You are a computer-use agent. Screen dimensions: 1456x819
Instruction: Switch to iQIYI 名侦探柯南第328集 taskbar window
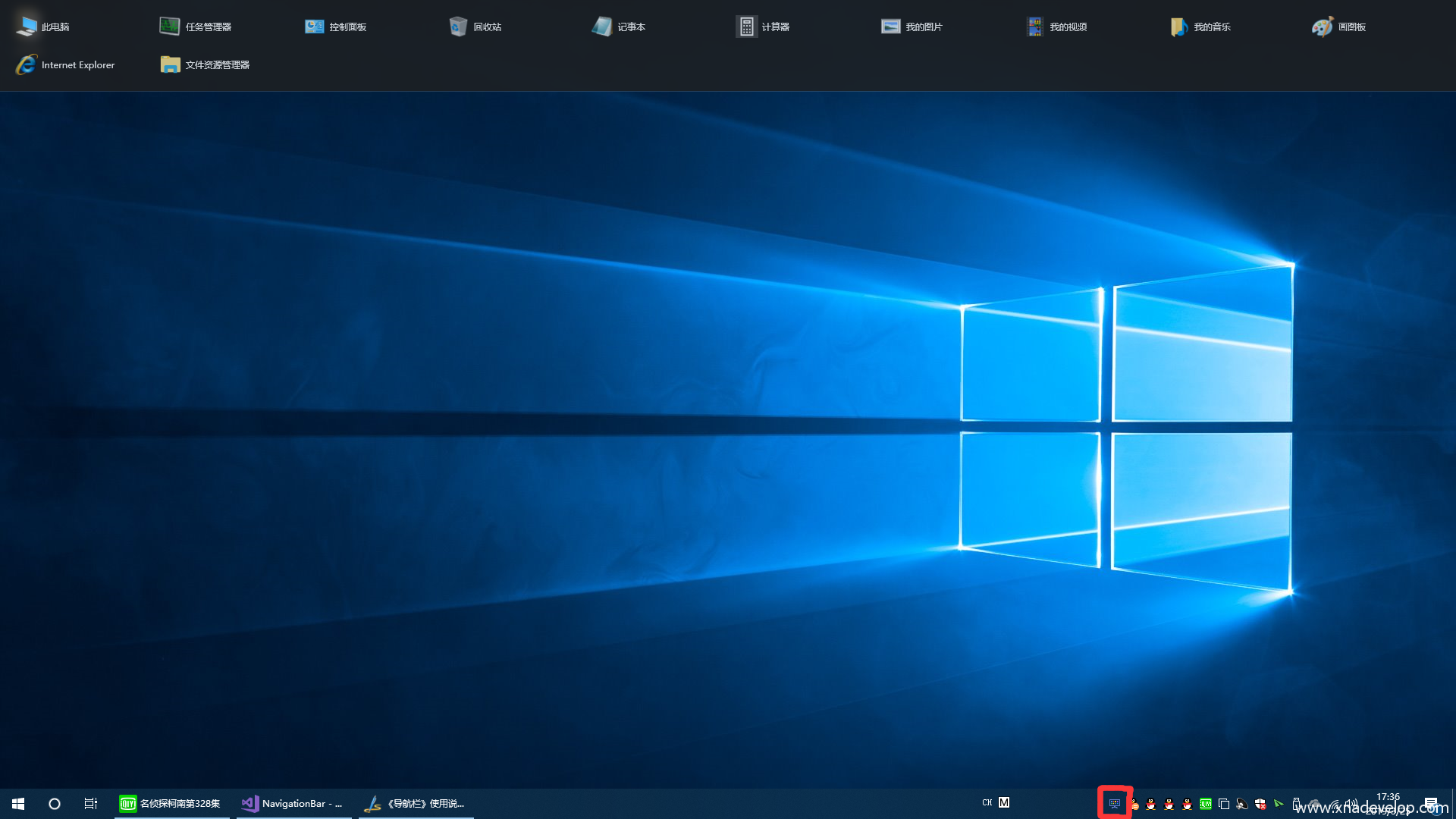click(x=171, y=803)
